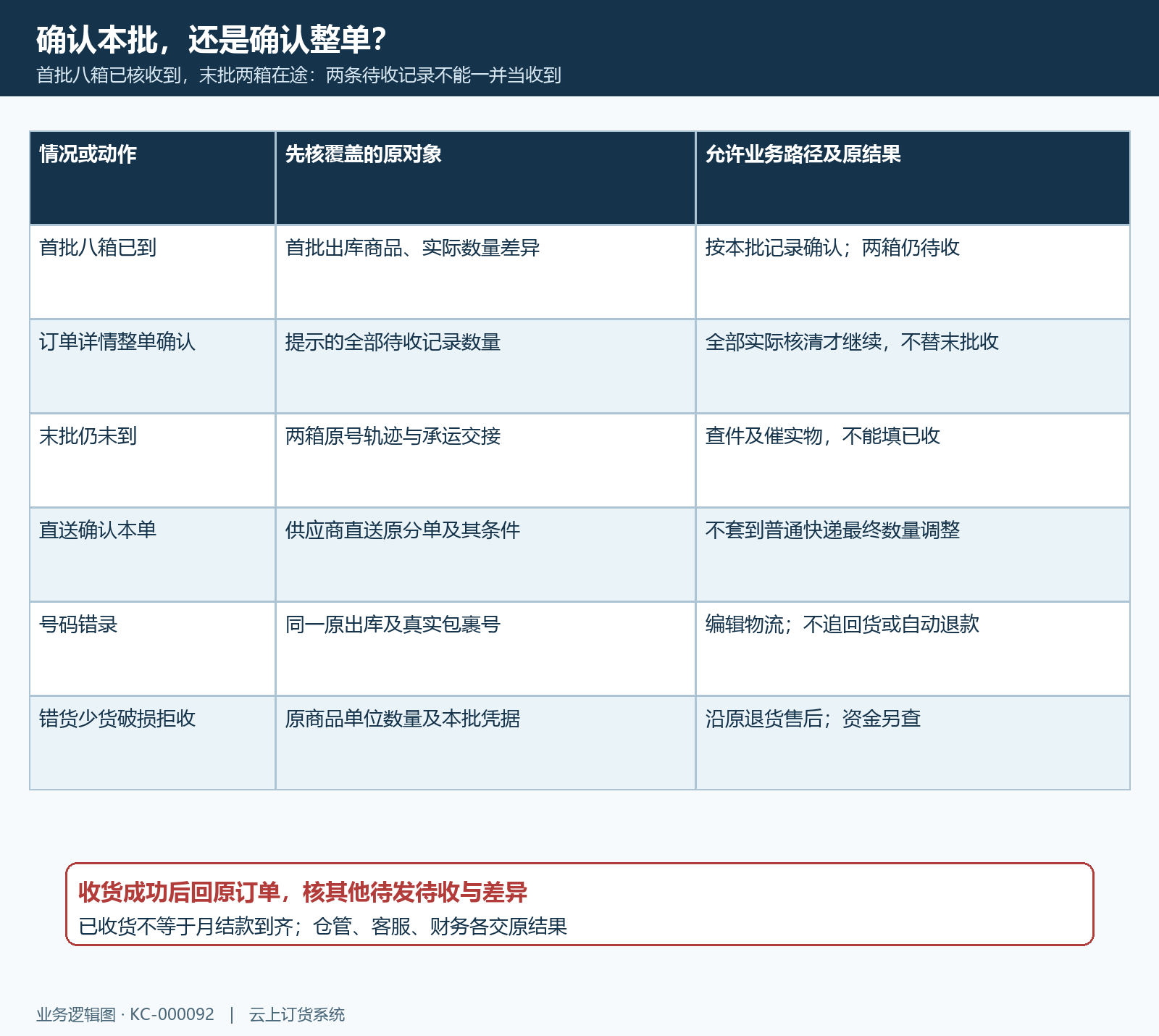Select cell 查件及催实物,不能填已收

click(913, 460)
